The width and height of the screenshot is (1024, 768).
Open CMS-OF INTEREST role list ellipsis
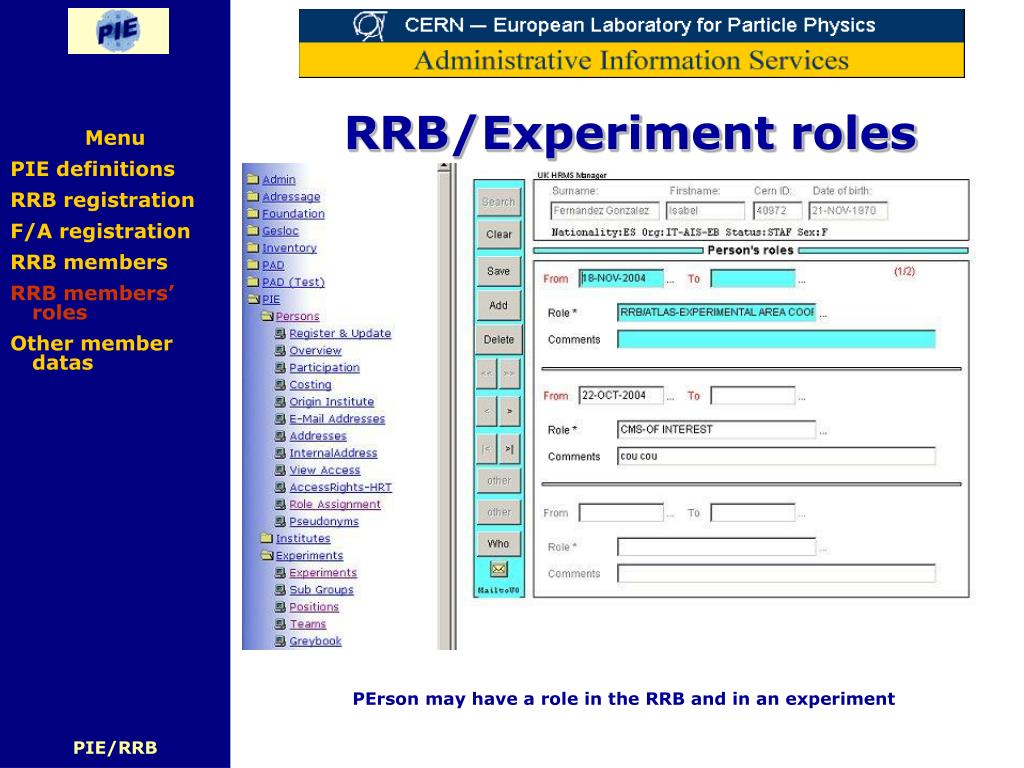pos(823,432)
